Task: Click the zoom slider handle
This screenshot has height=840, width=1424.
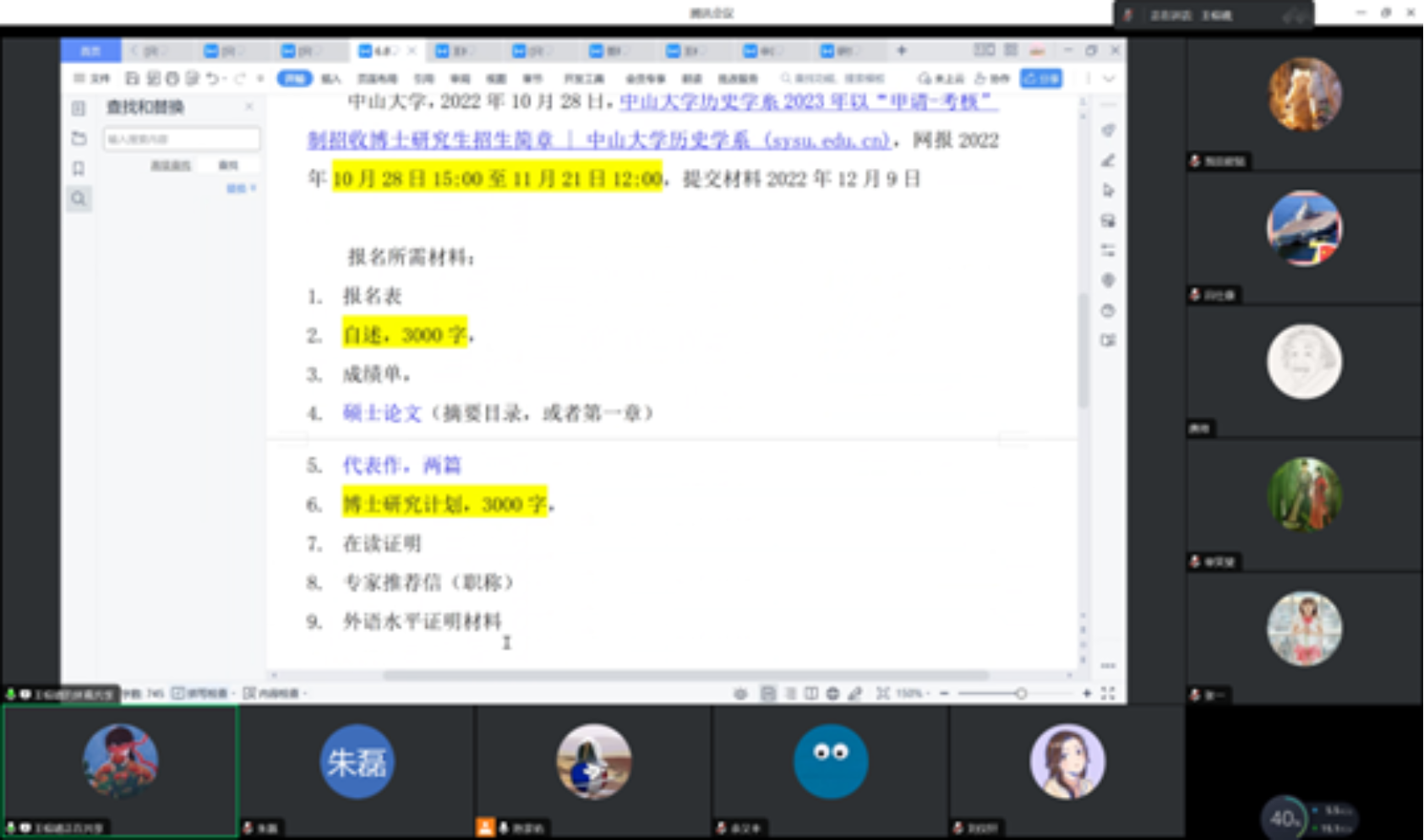Action: pyautogui.click(x=1021, y=694)
